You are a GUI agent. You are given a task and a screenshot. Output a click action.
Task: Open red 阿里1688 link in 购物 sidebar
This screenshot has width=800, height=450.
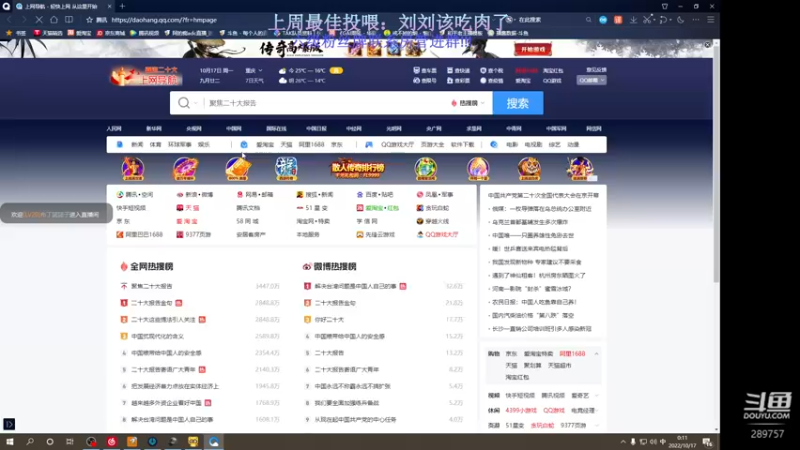pyautogui.click(x=572, y=354)
